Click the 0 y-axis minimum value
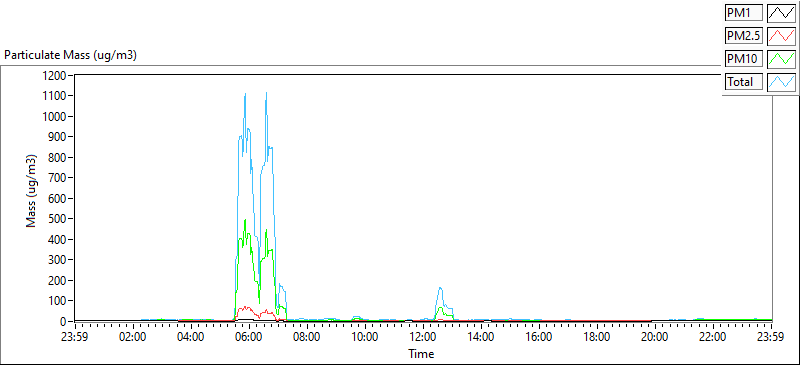Image resolution: width=800 pixels, height=365 pixels. [64, 322]
